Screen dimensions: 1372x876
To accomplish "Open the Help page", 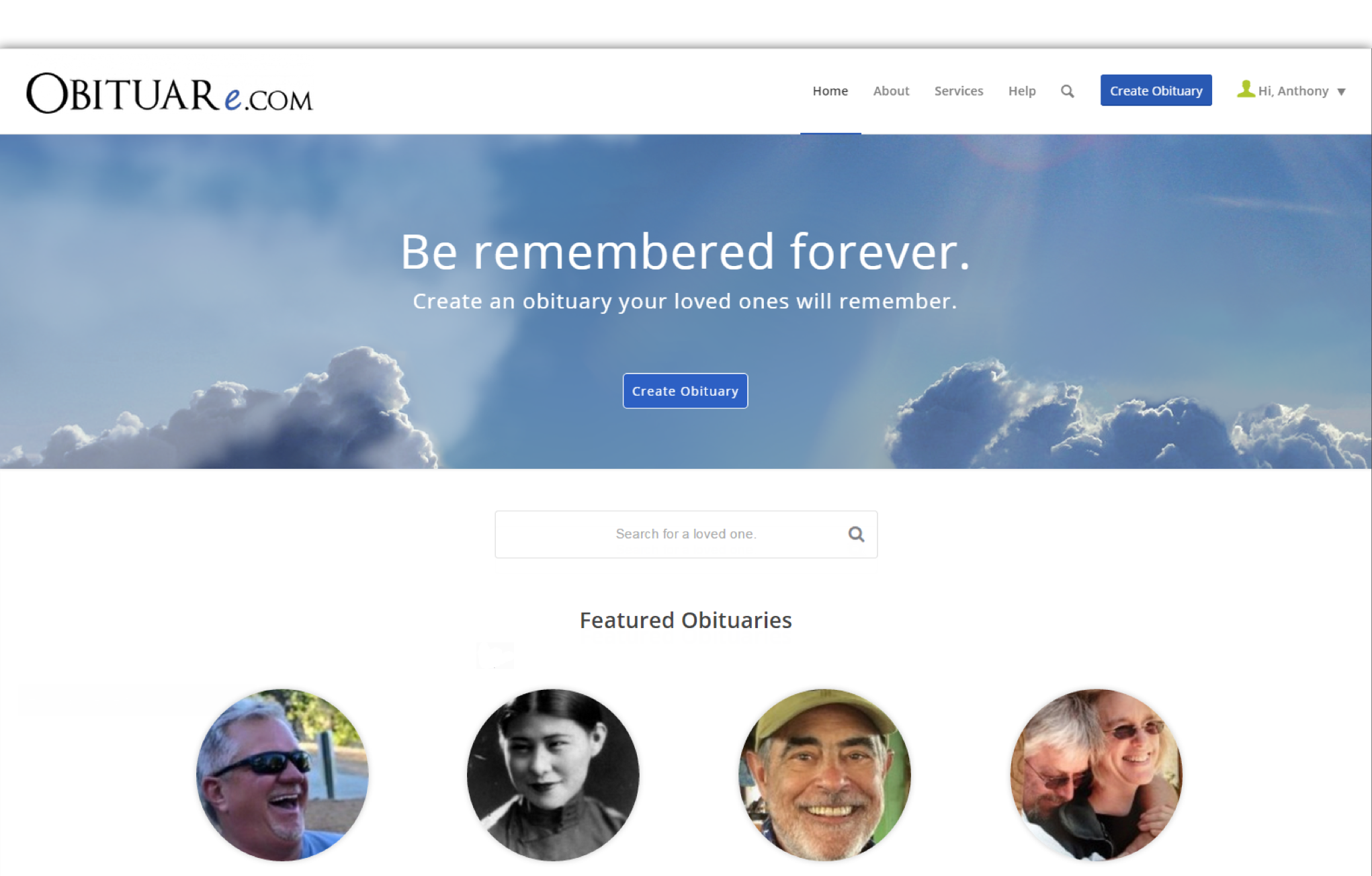I will tap(1021, 91).
